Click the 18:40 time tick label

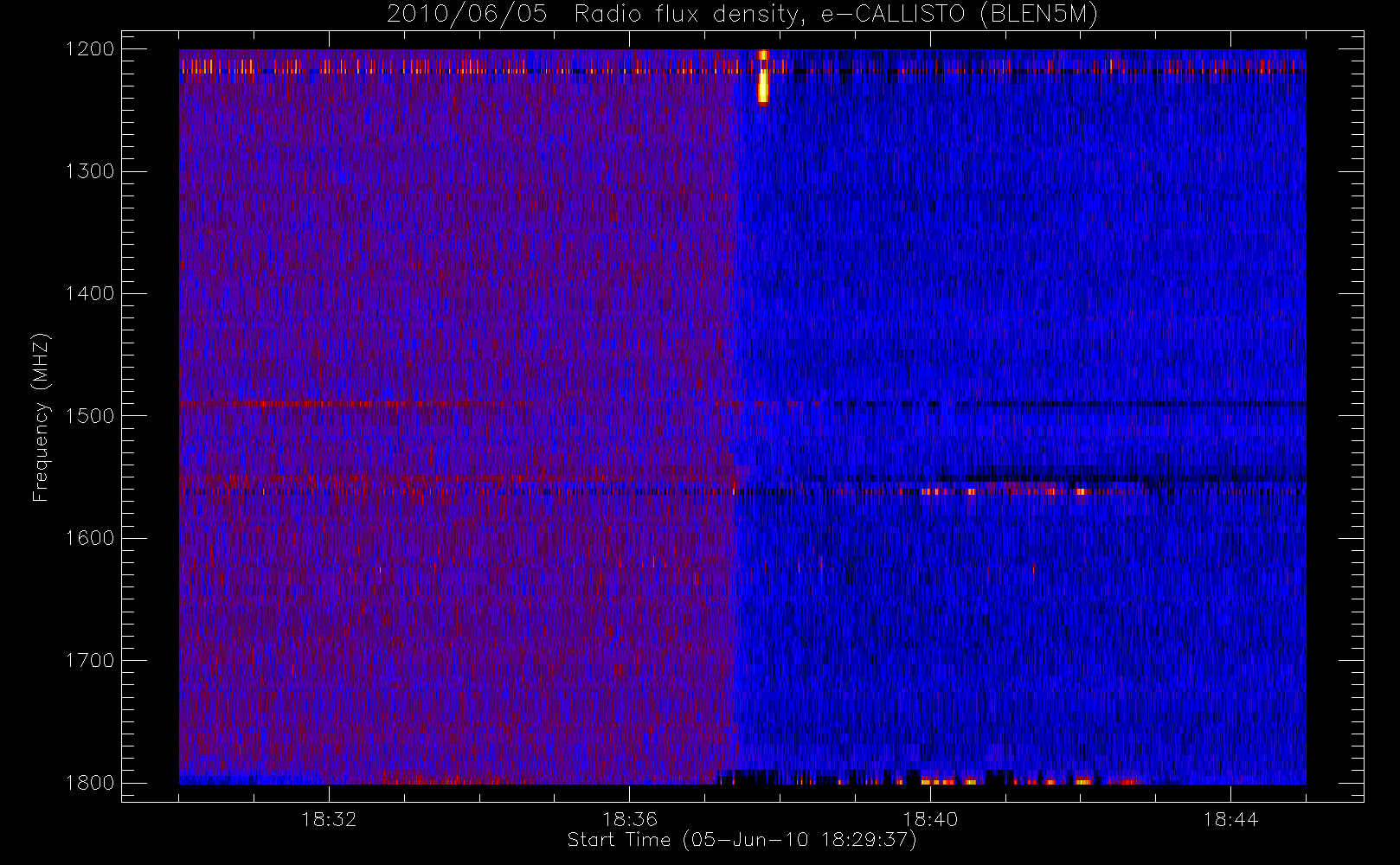[x=930, y=819]
